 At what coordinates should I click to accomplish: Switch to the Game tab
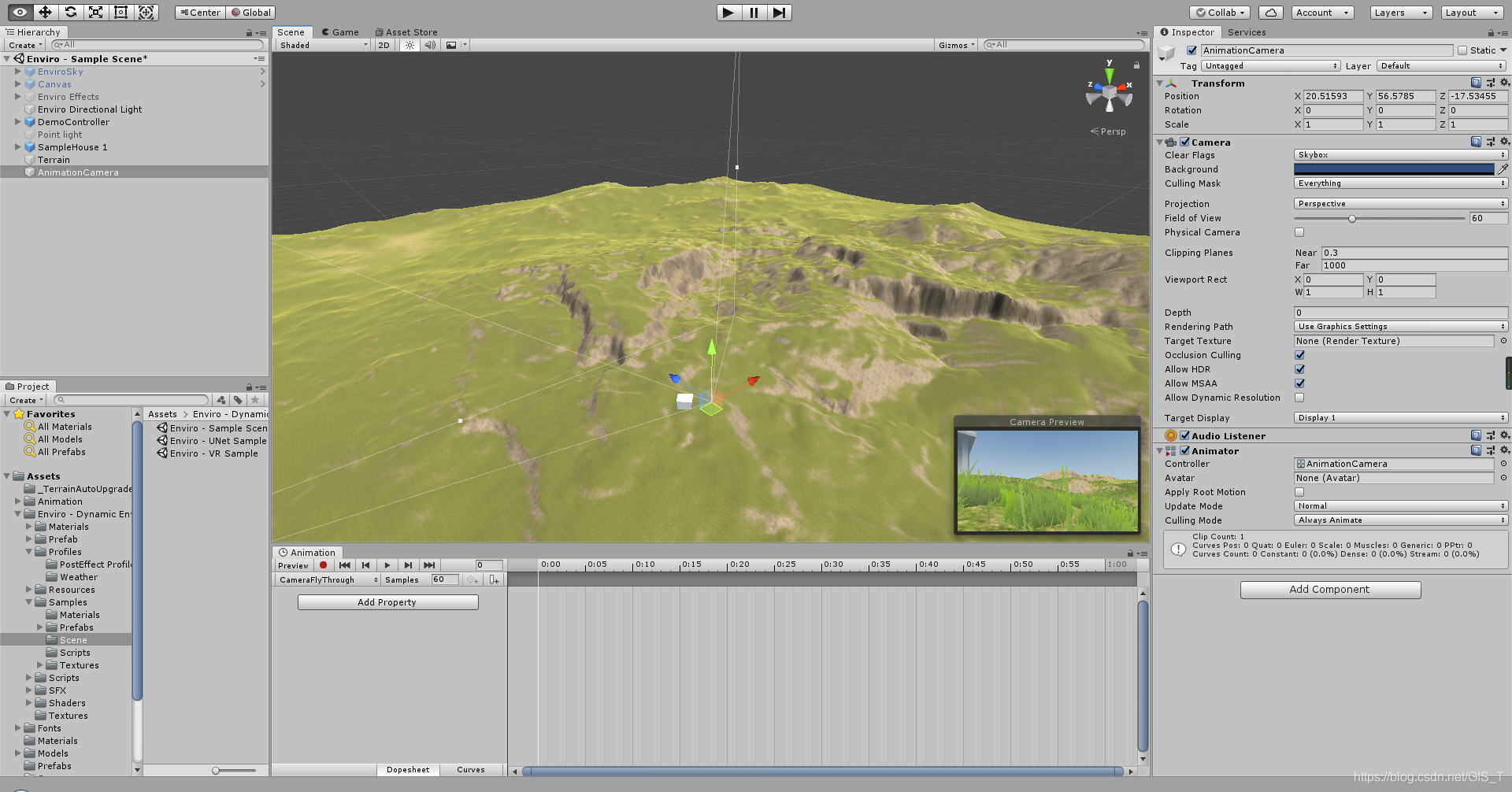pyautogui.click(x=340, y=32)
